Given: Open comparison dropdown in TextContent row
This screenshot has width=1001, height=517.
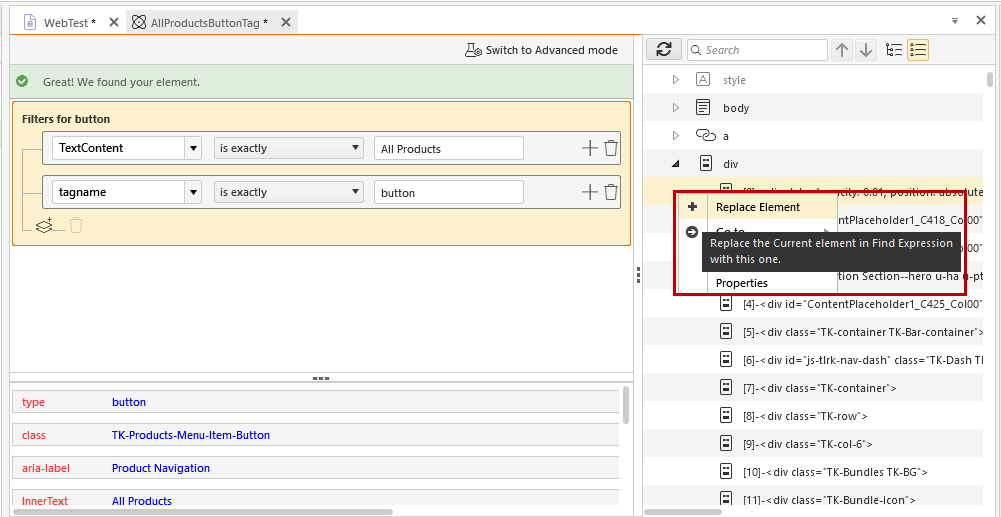Looking at the screenshot, I should coord(289,148).
